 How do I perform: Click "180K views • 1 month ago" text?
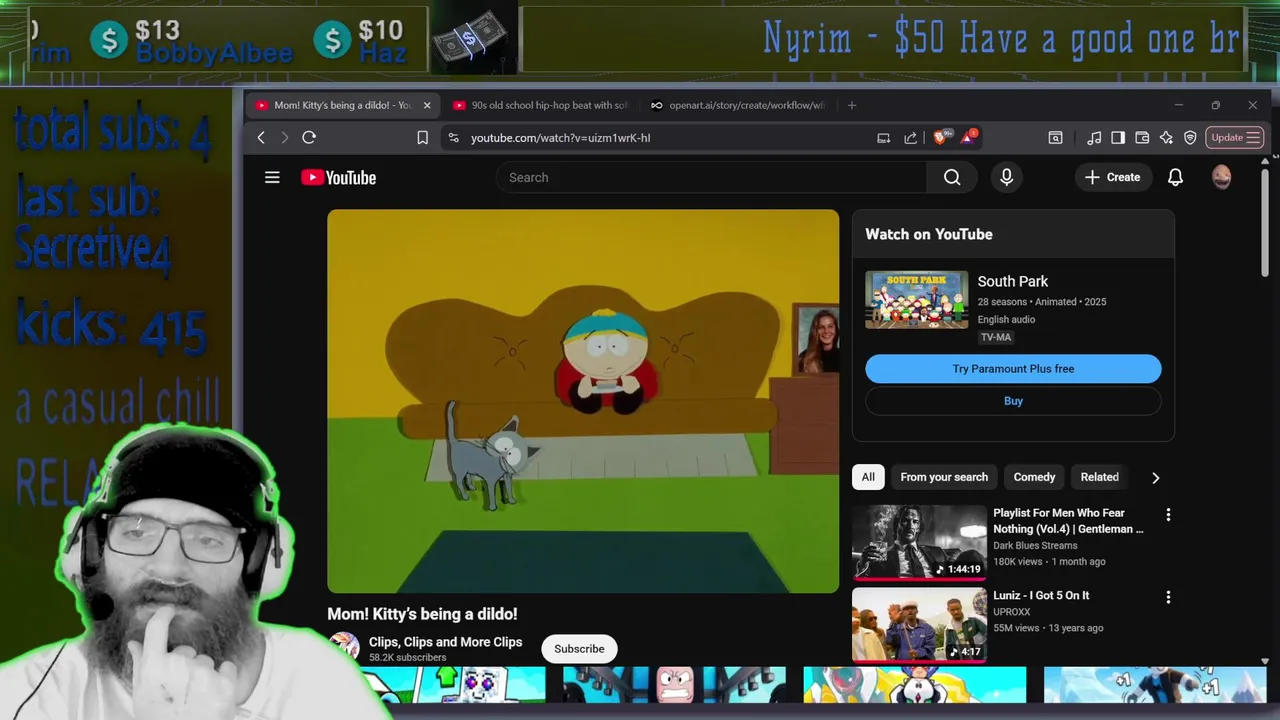pyautogui.click(x=1049, y=562)
